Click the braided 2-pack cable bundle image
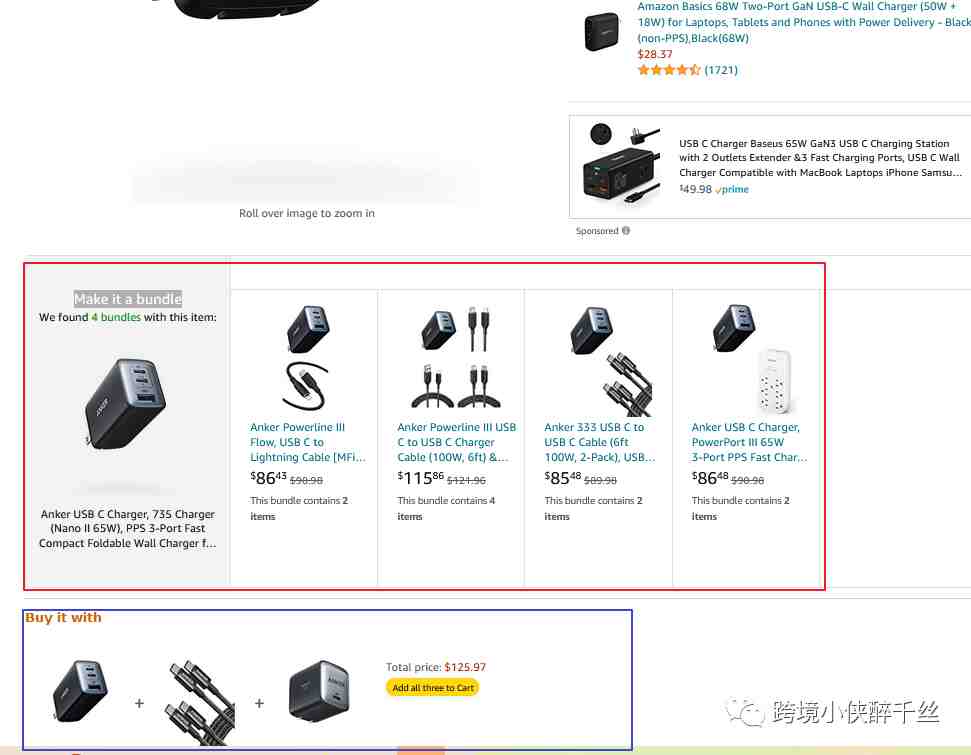Screen dimensions: 971x755 click(611, 360)
